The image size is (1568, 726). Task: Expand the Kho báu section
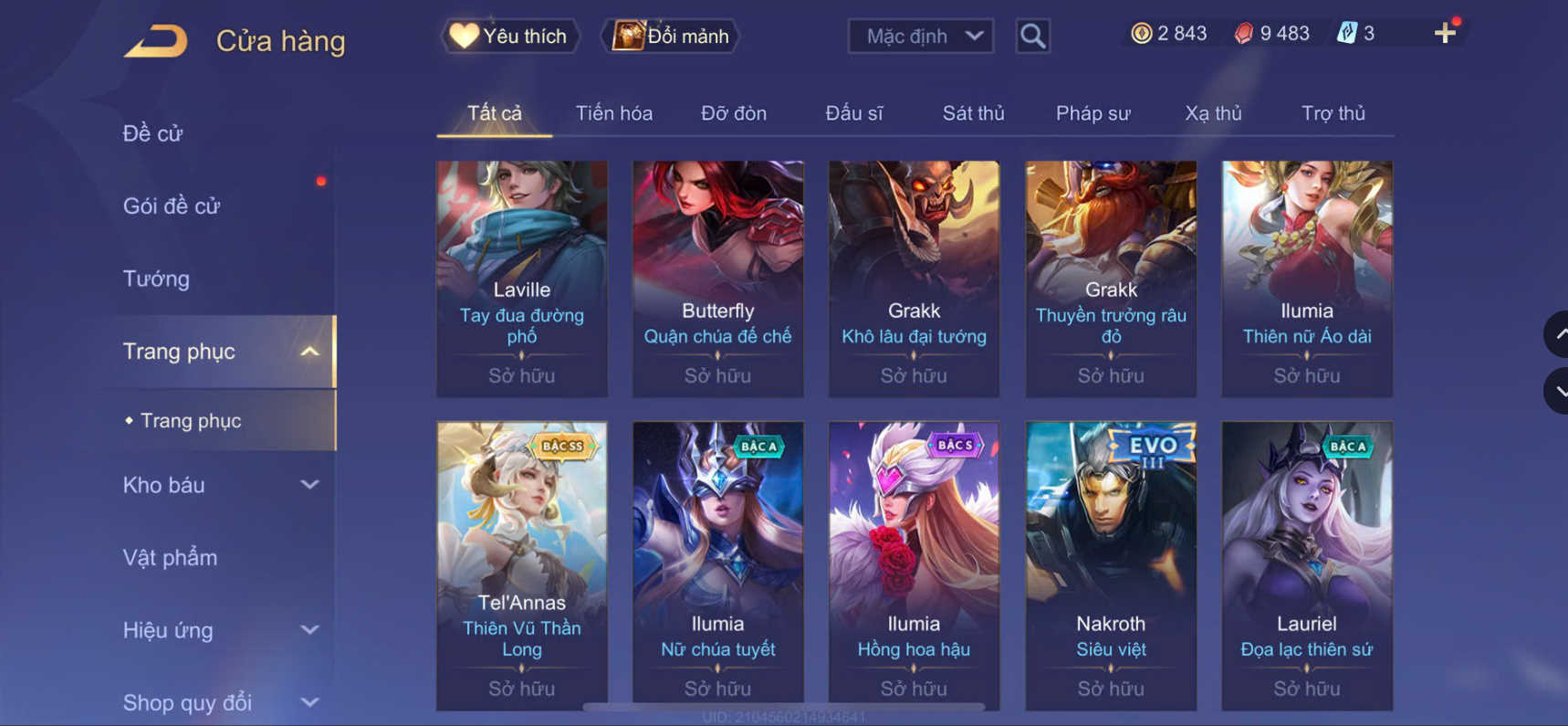(x=221, y=485)
